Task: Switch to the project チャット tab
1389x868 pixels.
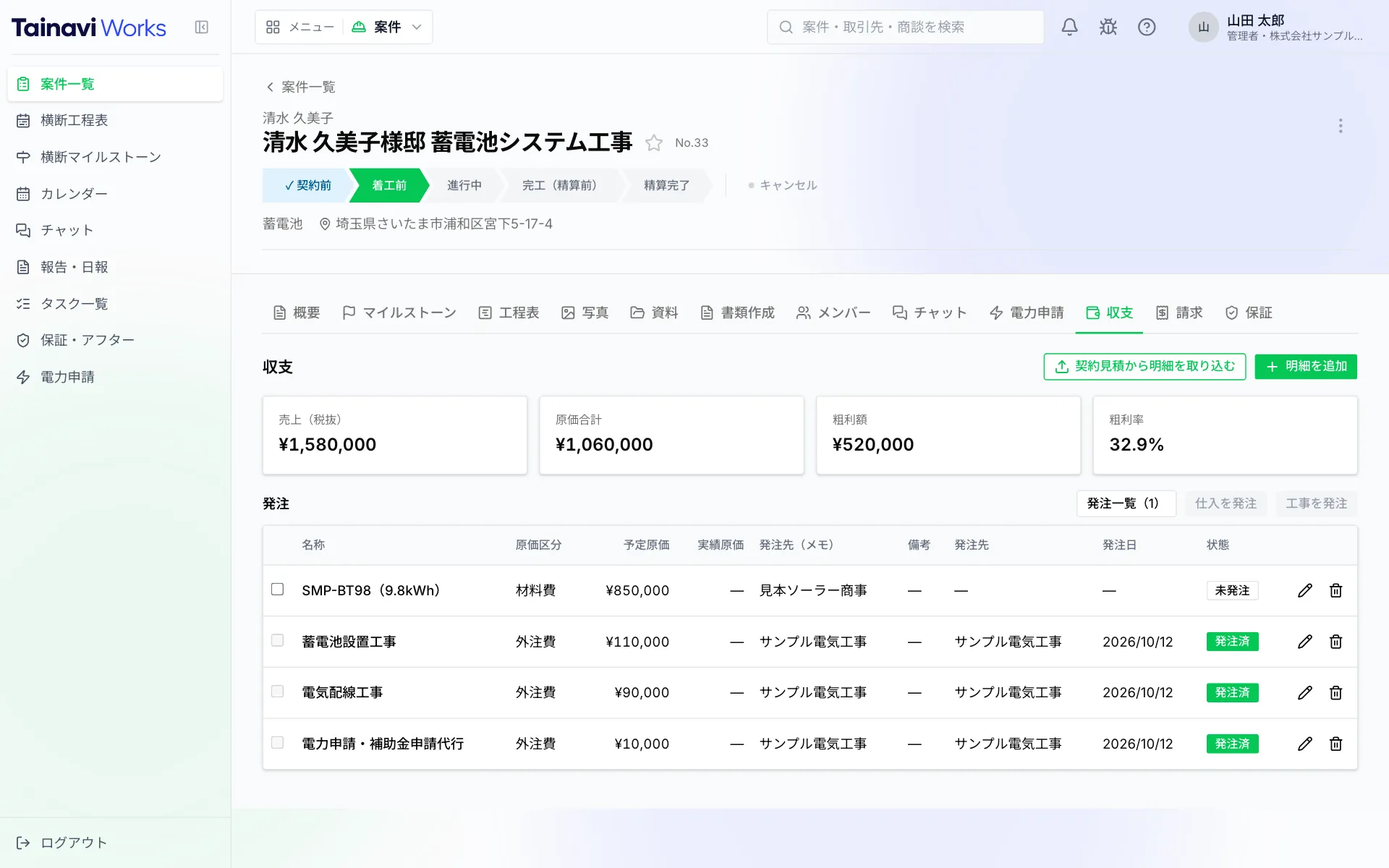Action: pyautogui.click(x=930, y=312)
